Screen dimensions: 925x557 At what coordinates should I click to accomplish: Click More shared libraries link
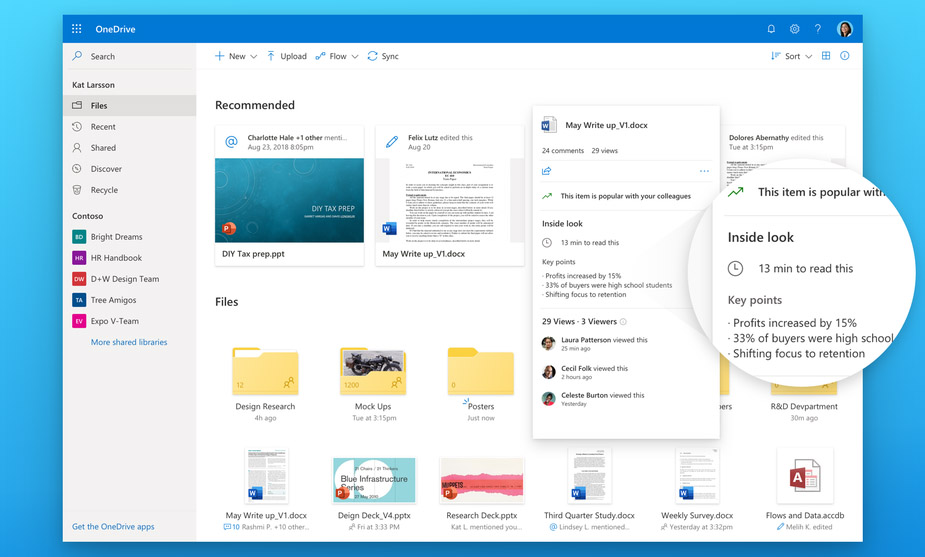129,342
